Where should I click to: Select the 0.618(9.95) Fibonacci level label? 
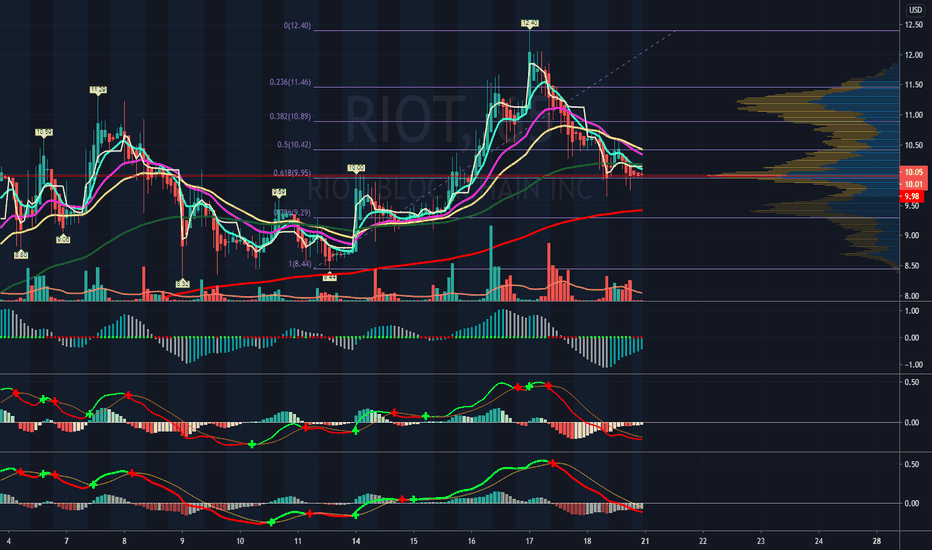point(292,173)
